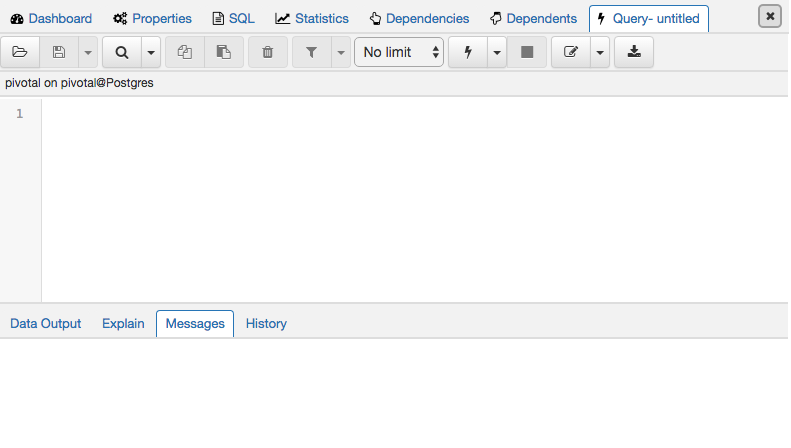
Task: Open the Statistics tab
Action: [x=312, y=18]
